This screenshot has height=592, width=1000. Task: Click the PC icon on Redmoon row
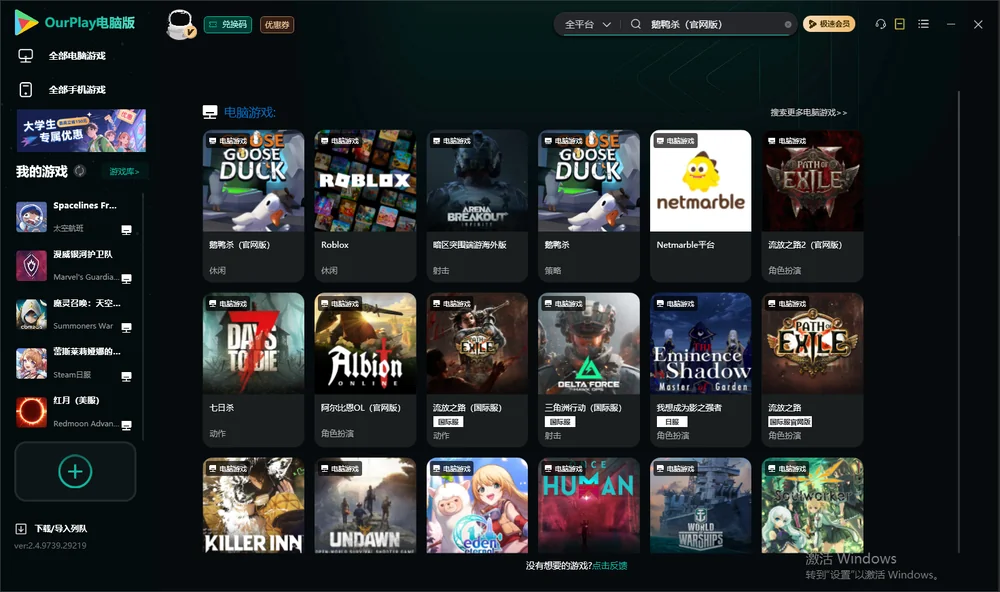[126, 426]
